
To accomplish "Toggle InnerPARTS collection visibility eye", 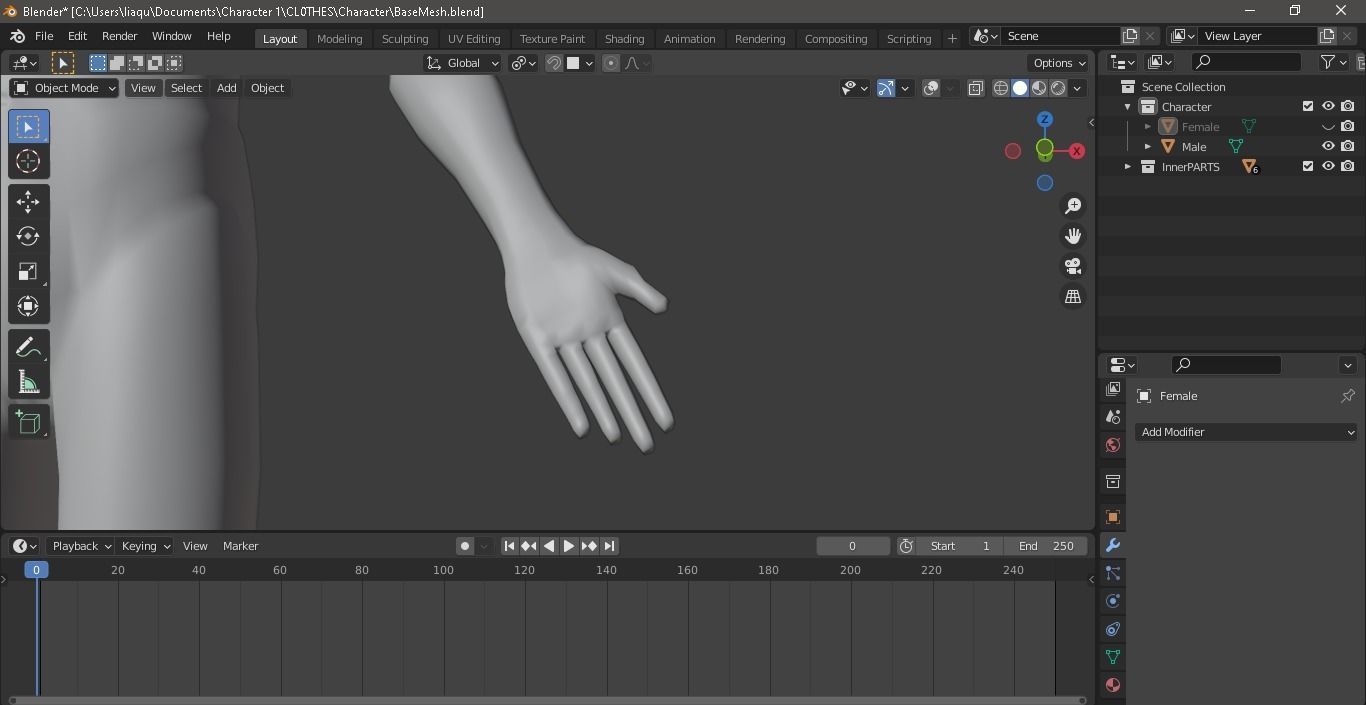I will coord(1328,166).
